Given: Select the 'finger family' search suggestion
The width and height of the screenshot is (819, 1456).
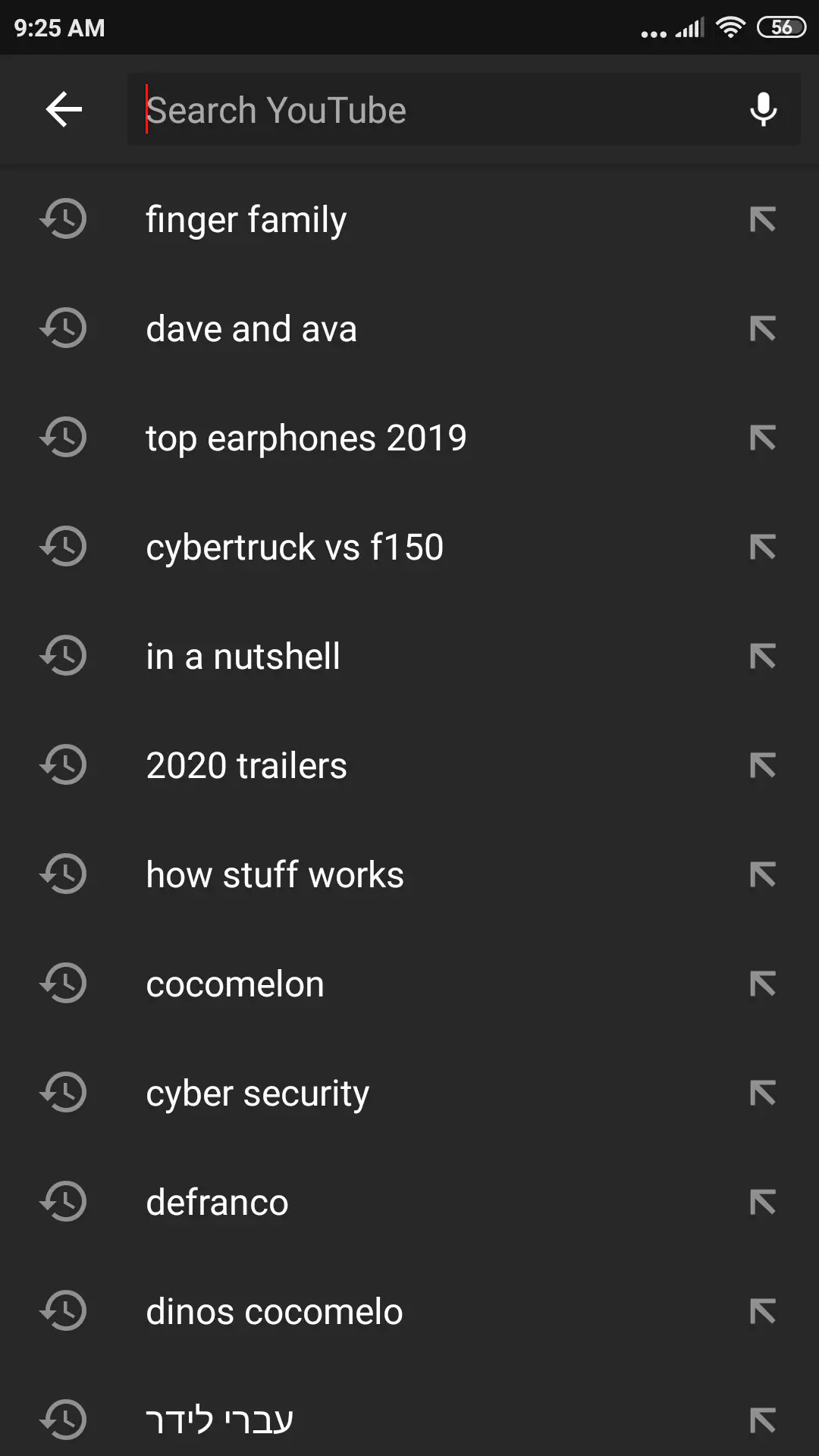Looking at the screenshot, I should pos(246,220).
